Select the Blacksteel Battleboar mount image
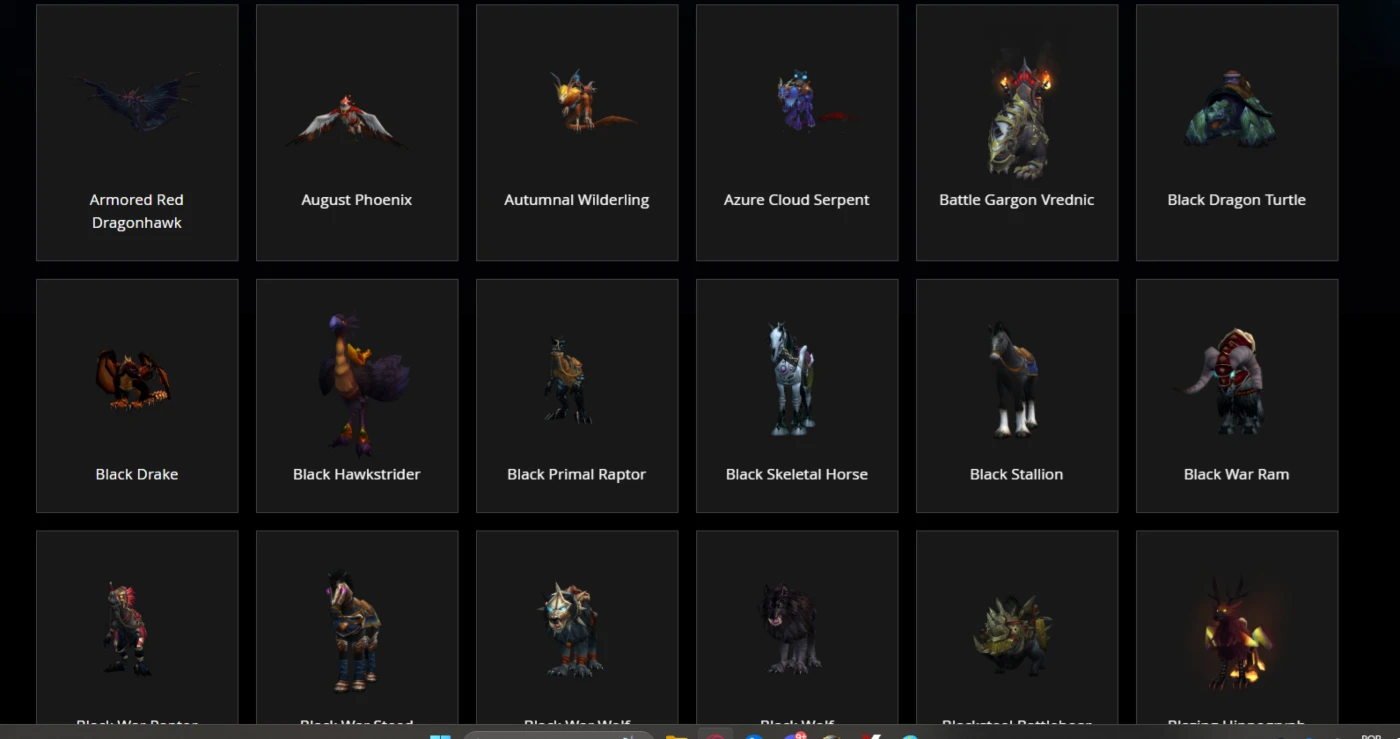 pyautogui.click(x=1014, y=636)
